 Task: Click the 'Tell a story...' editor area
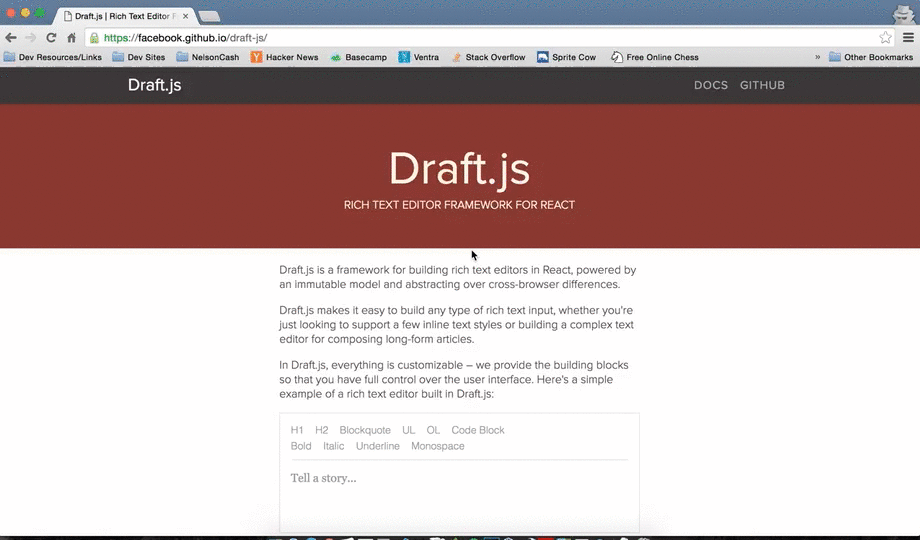[x=459, y=478]
